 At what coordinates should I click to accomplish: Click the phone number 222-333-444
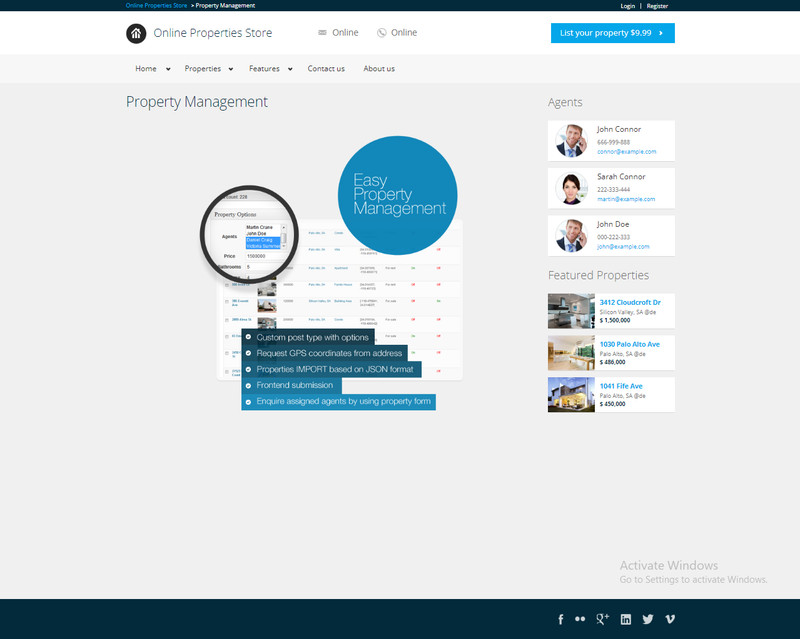point(613,189)
